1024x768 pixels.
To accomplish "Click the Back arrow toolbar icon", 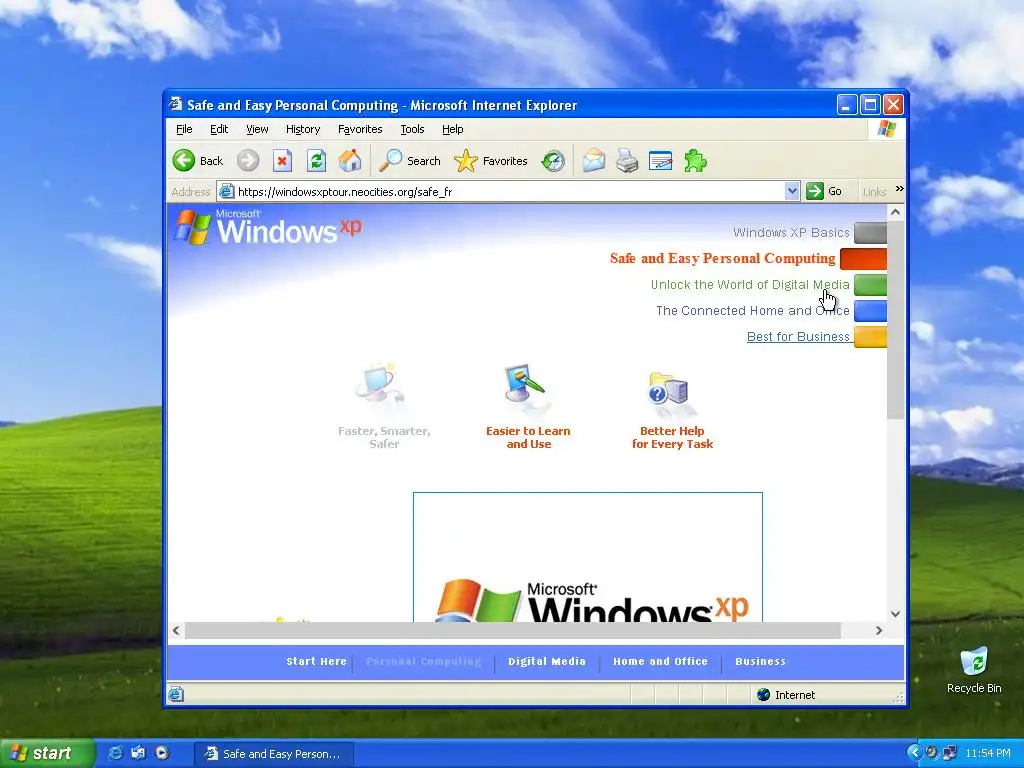I will click(184, 161).
